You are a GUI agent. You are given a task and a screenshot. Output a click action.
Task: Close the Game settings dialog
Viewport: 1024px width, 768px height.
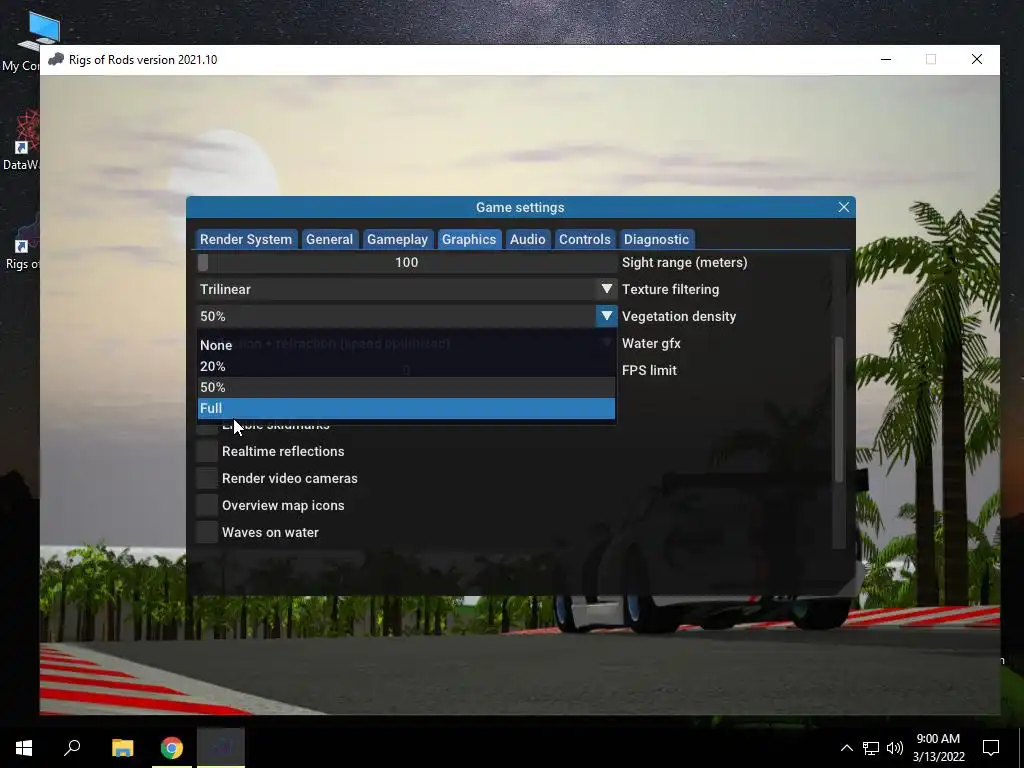844,207
